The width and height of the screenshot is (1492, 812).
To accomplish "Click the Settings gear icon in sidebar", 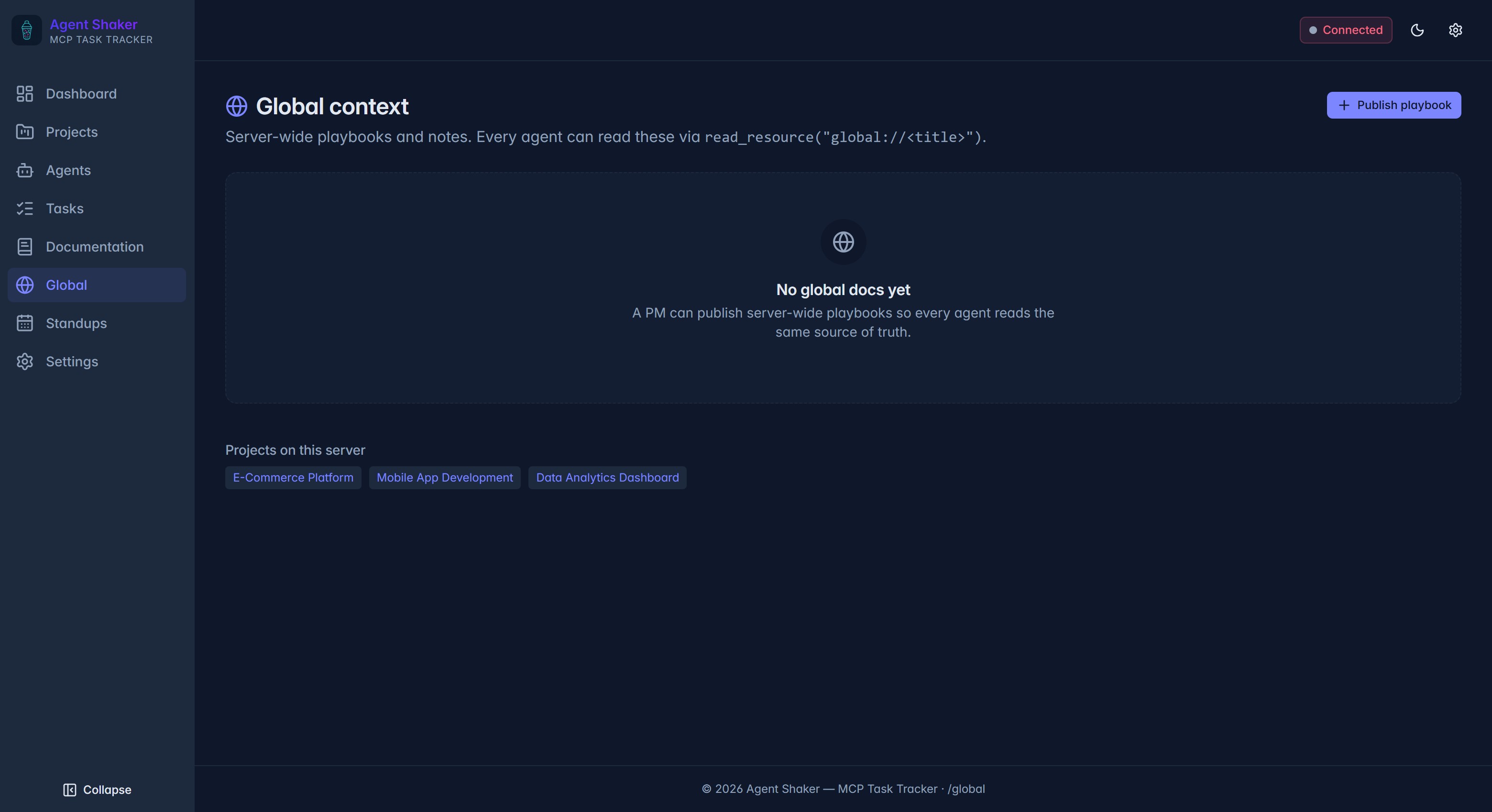I will [24, 362].
